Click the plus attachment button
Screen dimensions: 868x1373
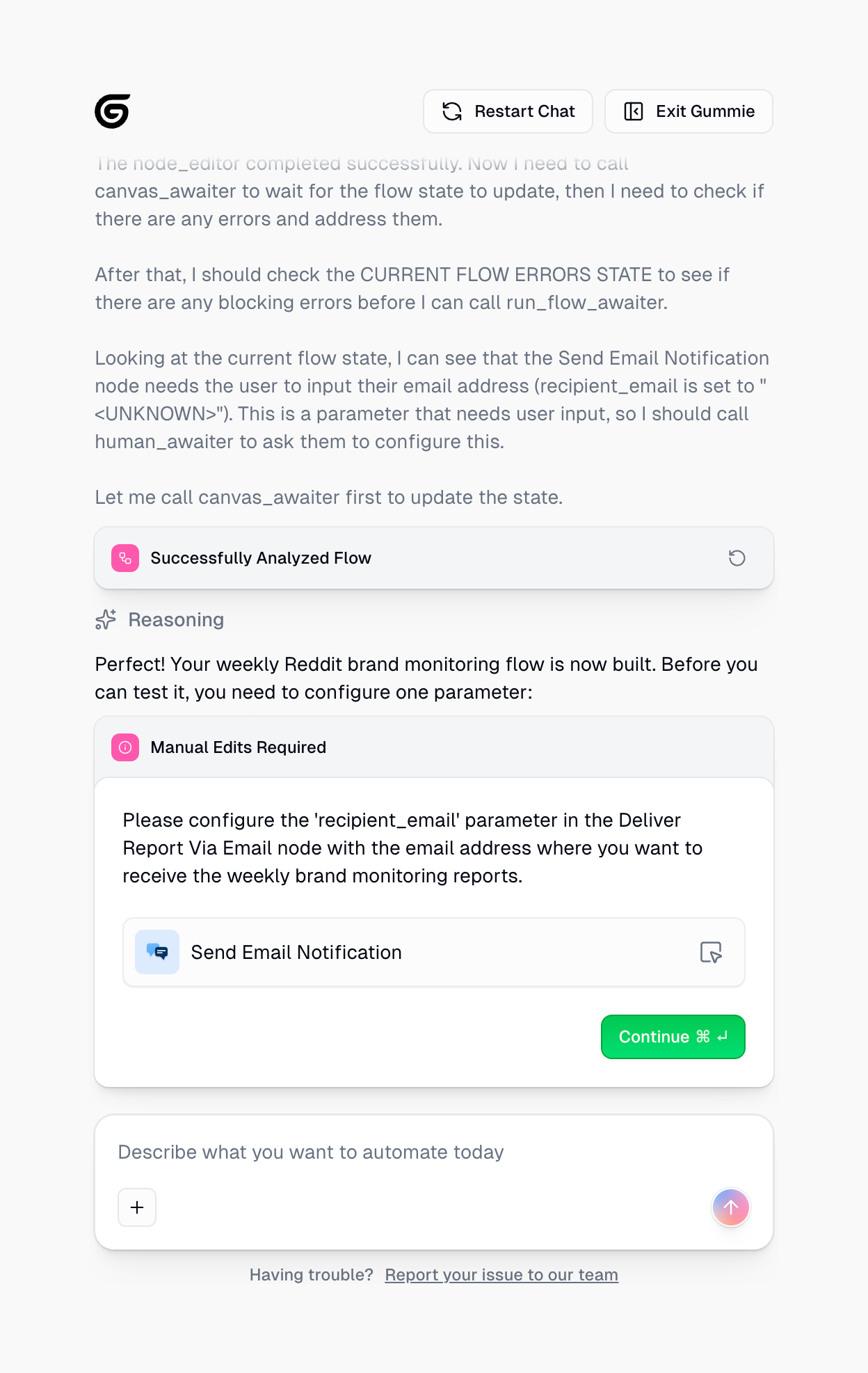click(x=137, y=1207)
